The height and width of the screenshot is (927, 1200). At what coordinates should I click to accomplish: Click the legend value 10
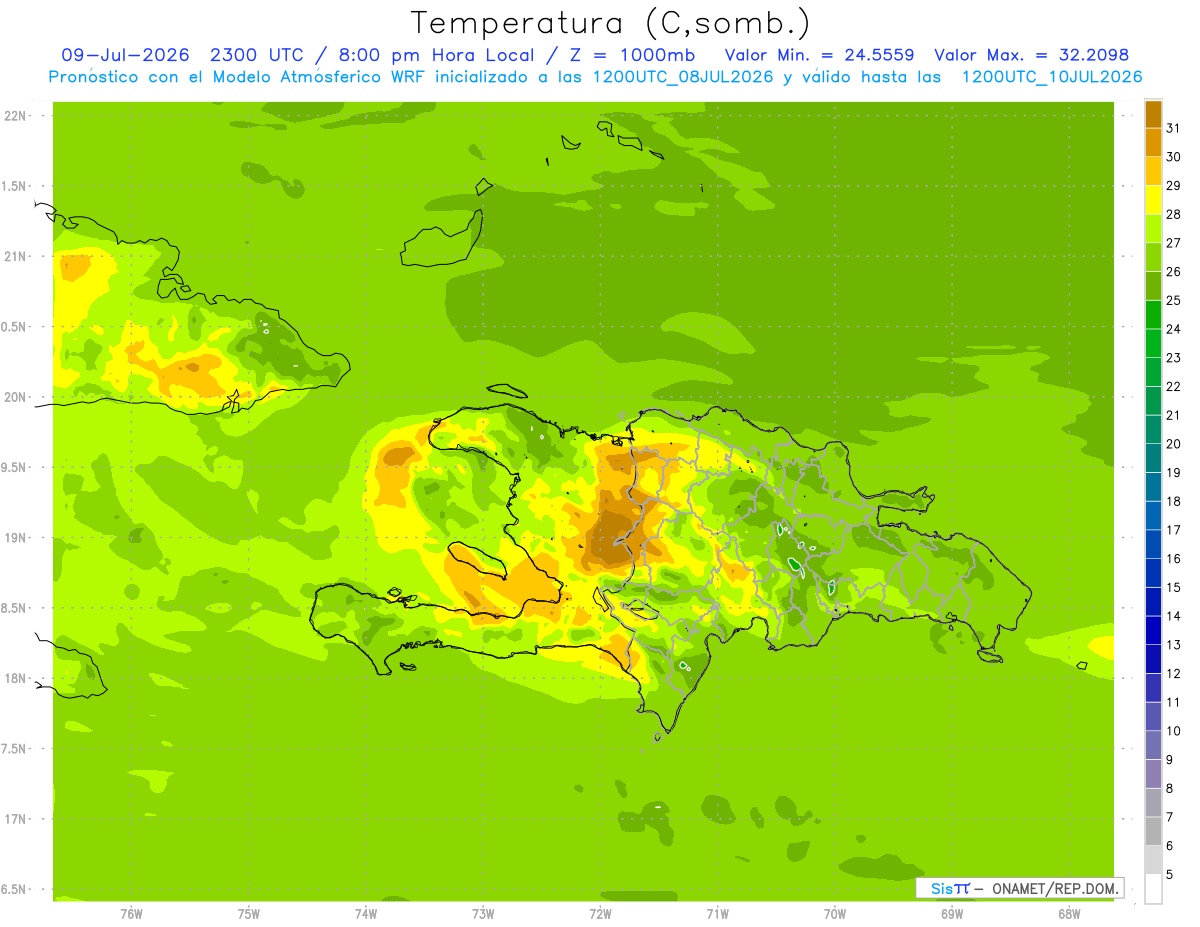(1174, 731)
